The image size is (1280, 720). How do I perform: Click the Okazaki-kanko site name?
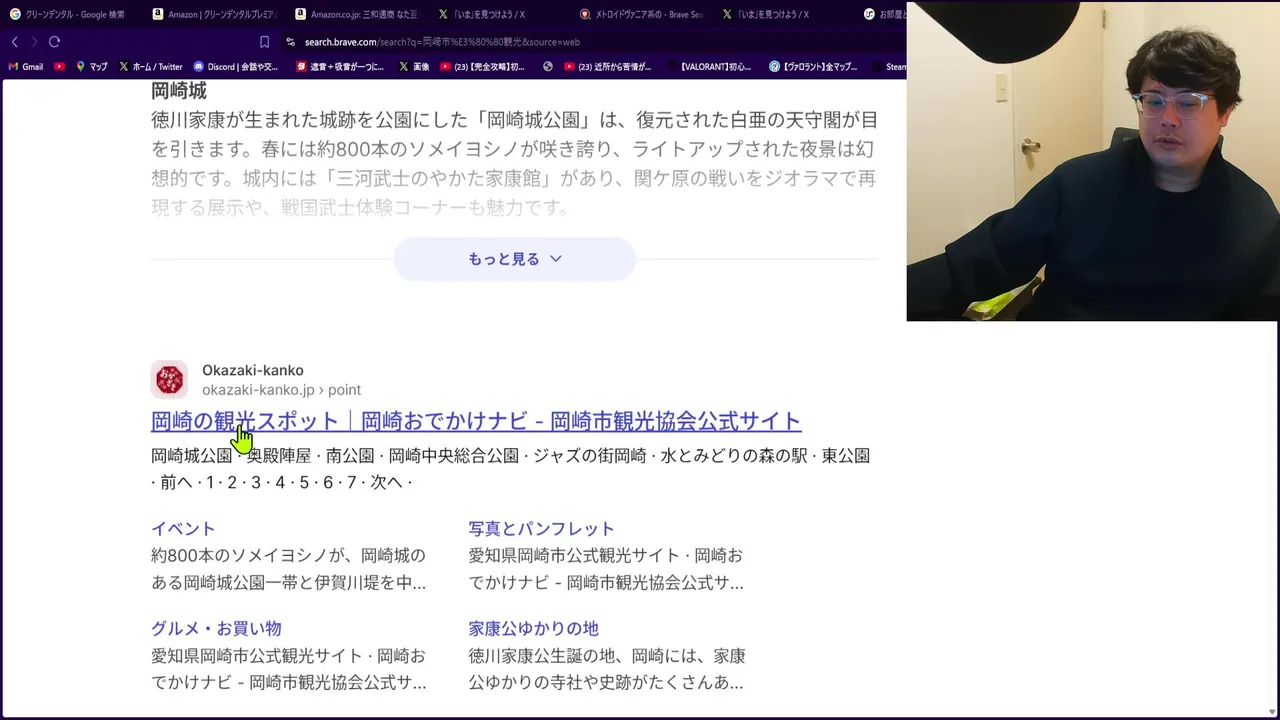(x=252, y=370)
